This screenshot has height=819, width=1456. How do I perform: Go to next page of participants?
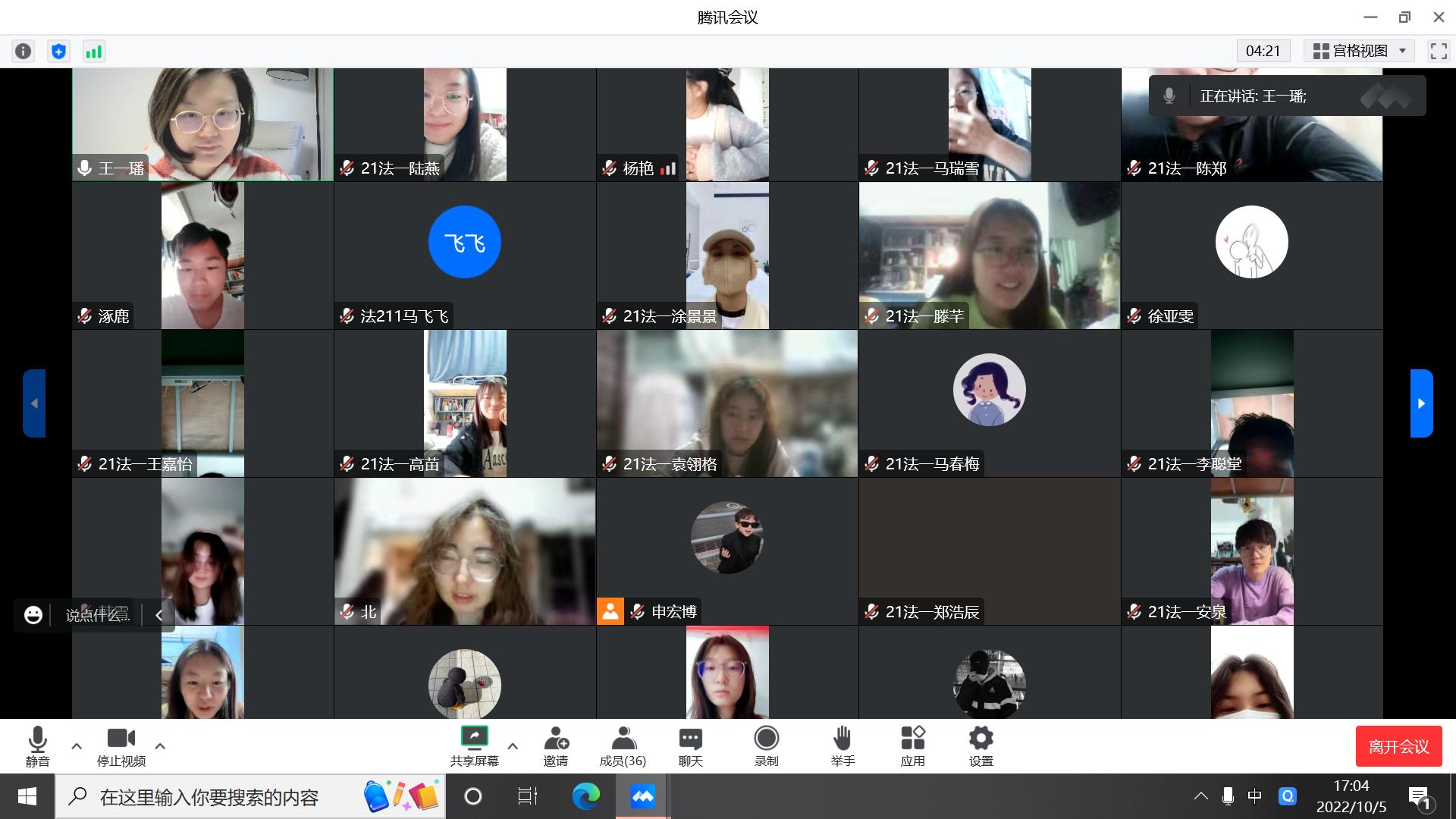1421,403
